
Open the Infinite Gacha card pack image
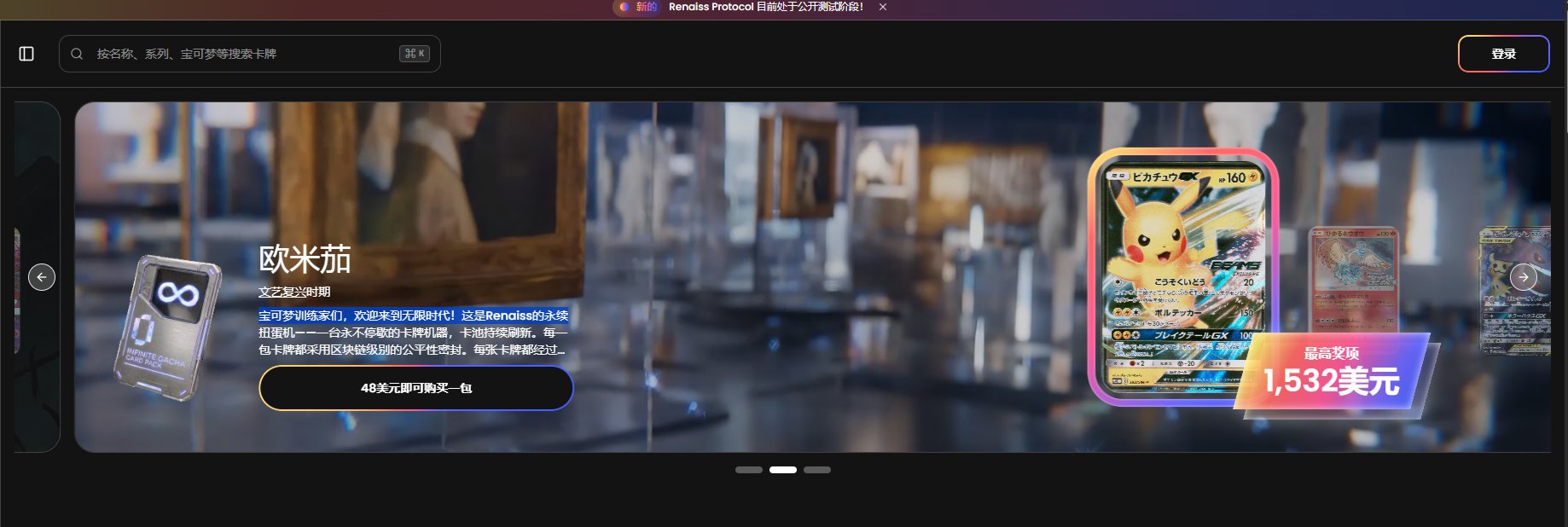[168, 327]
